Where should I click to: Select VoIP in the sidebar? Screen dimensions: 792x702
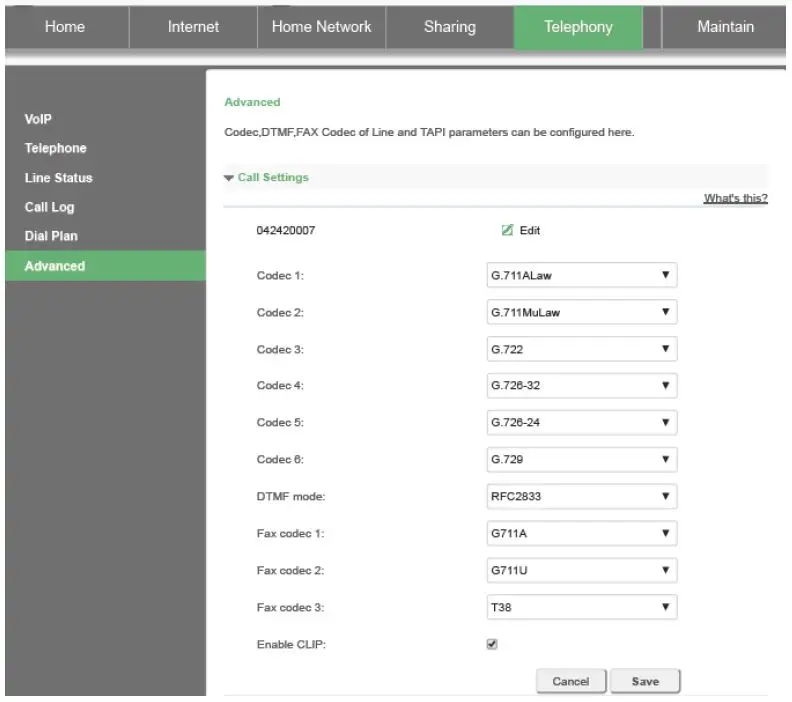tap(38, 119)
